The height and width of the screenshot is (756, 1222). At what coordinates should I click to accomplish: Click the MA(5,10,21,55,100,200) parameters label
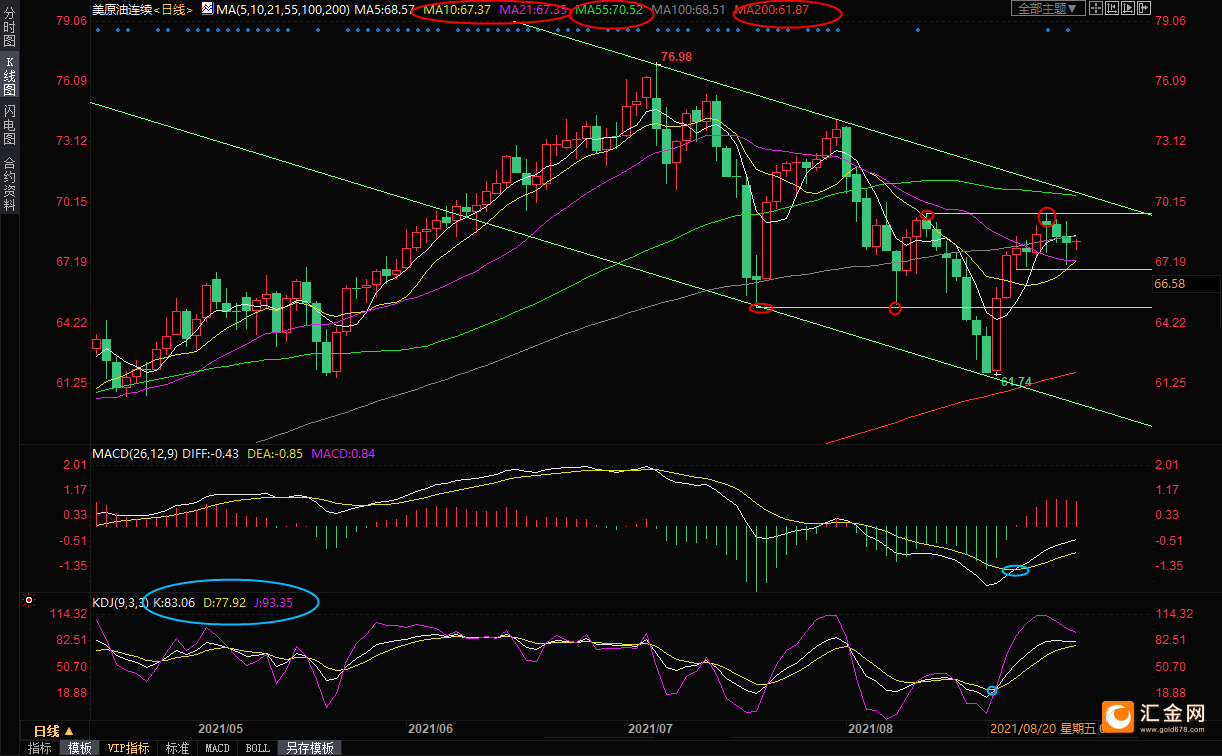pyautogui.click(x=283, y=9)
